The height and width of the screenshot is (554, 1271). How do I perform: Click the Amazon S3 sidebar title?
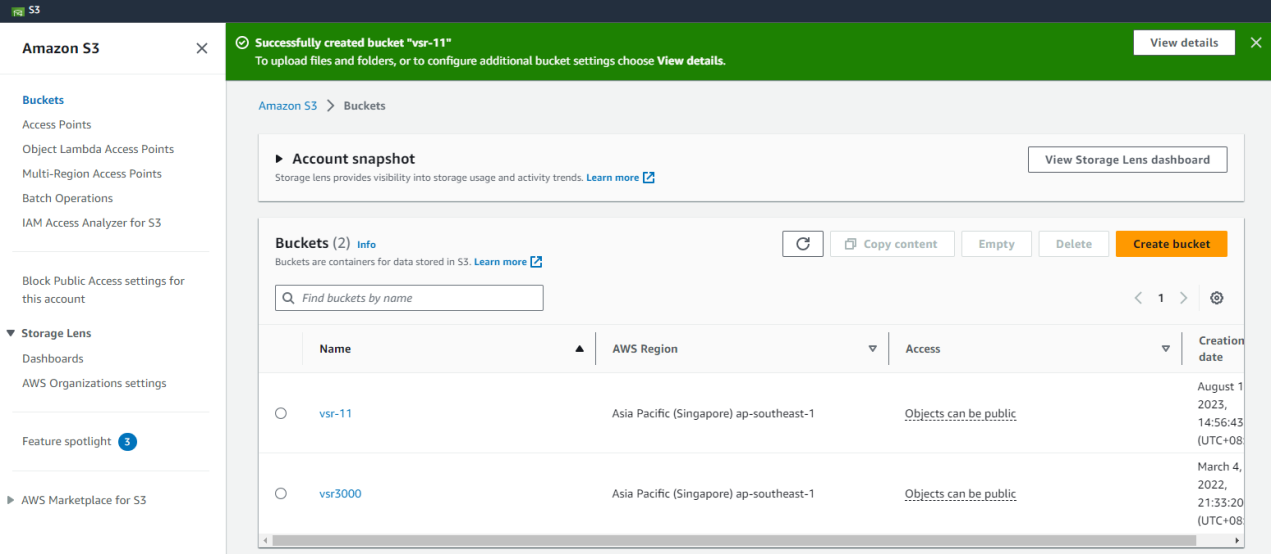(x=61, y=48)
